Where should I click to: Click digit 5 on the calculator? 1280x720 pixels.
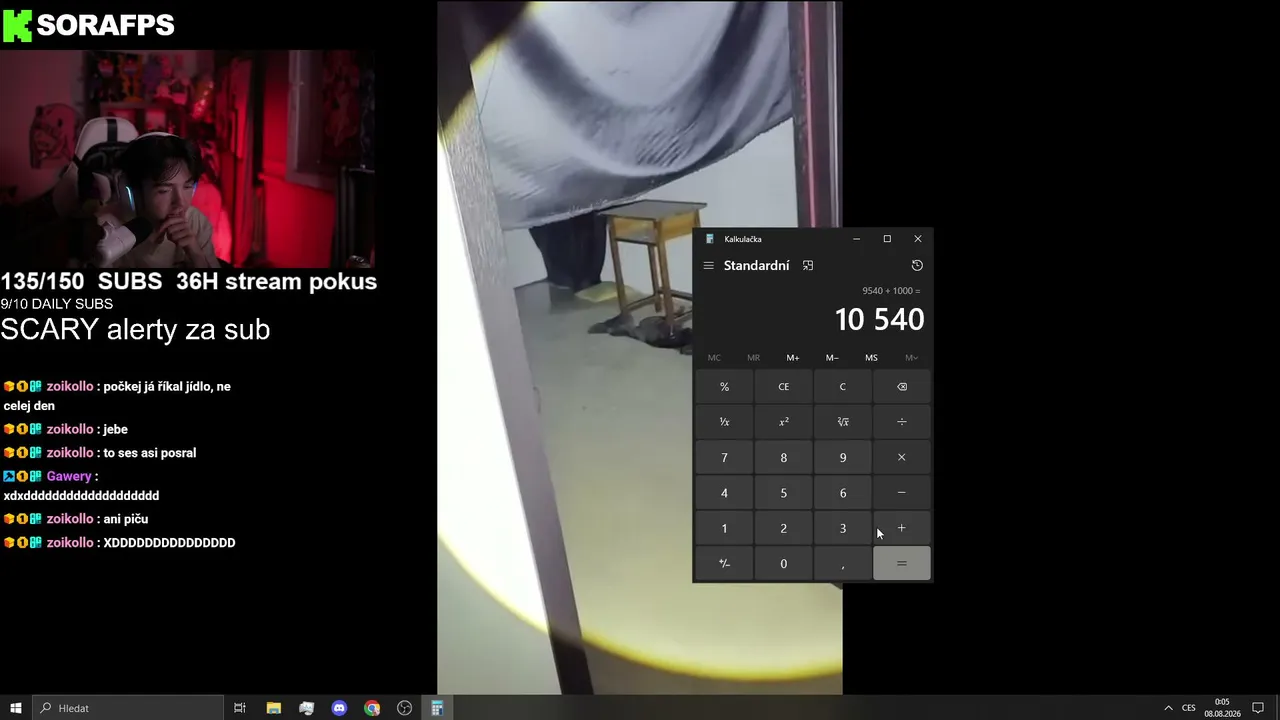[783, 493]
